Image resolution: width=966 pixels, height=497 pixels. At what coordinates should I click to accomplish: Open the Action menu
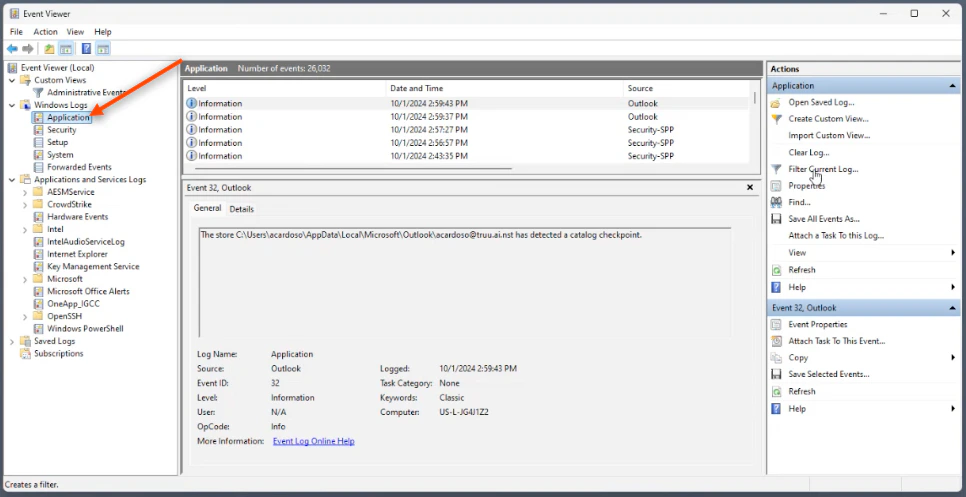tap(46, 31)
